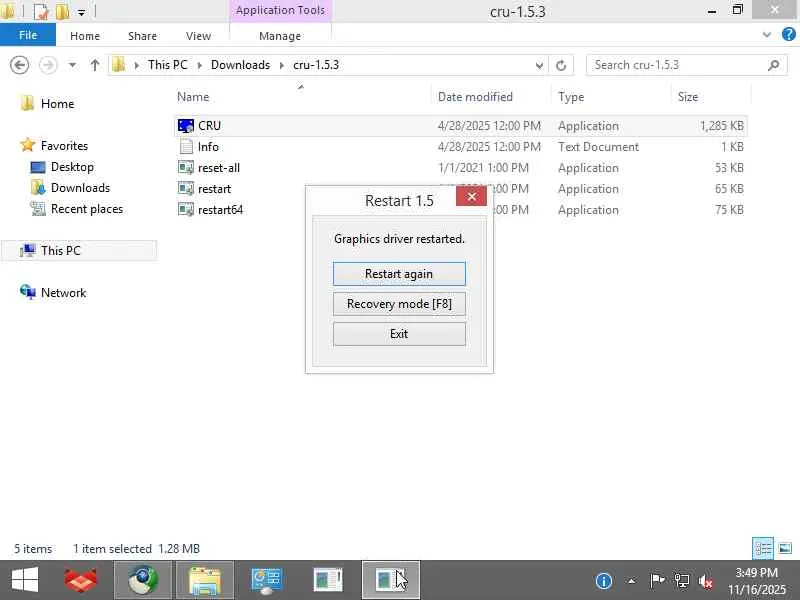Select the reset-all application icon
The height and width of the screenshot is (600, 800).
click(186, 168)
